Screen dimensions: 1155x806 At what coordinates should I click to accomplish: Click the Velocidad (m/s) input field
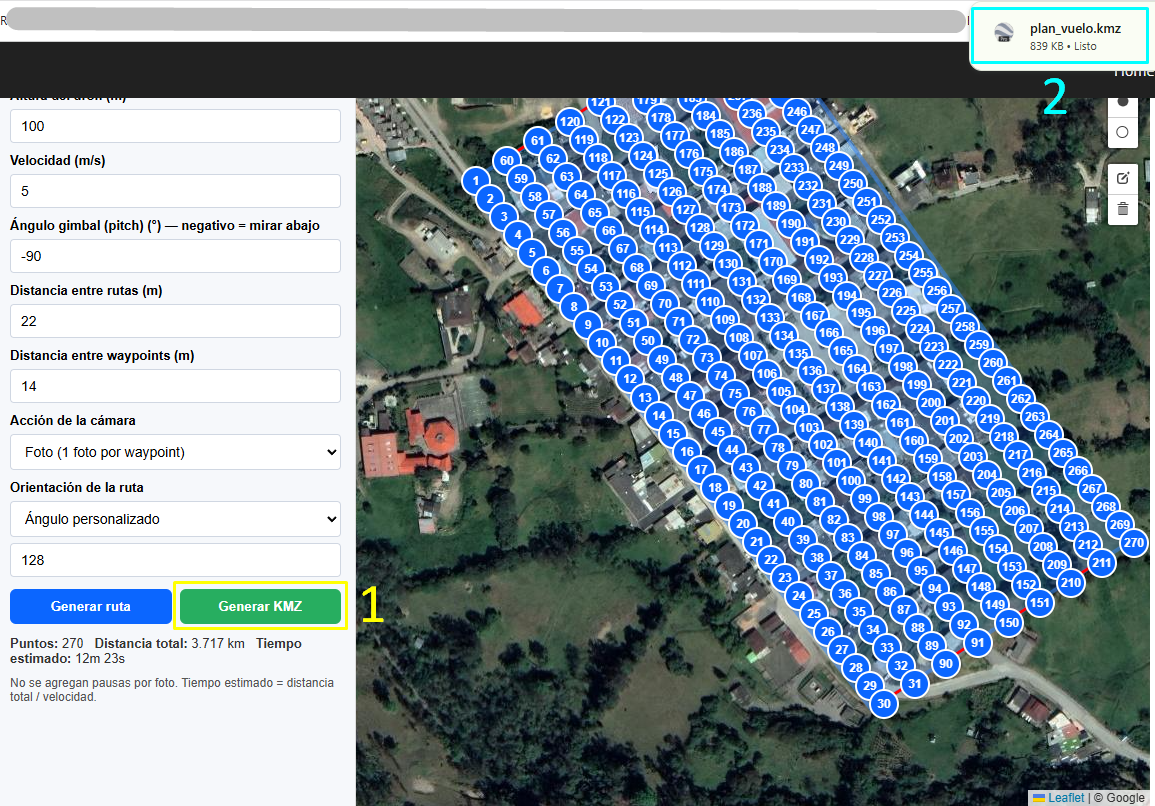(x=175, y=191)
